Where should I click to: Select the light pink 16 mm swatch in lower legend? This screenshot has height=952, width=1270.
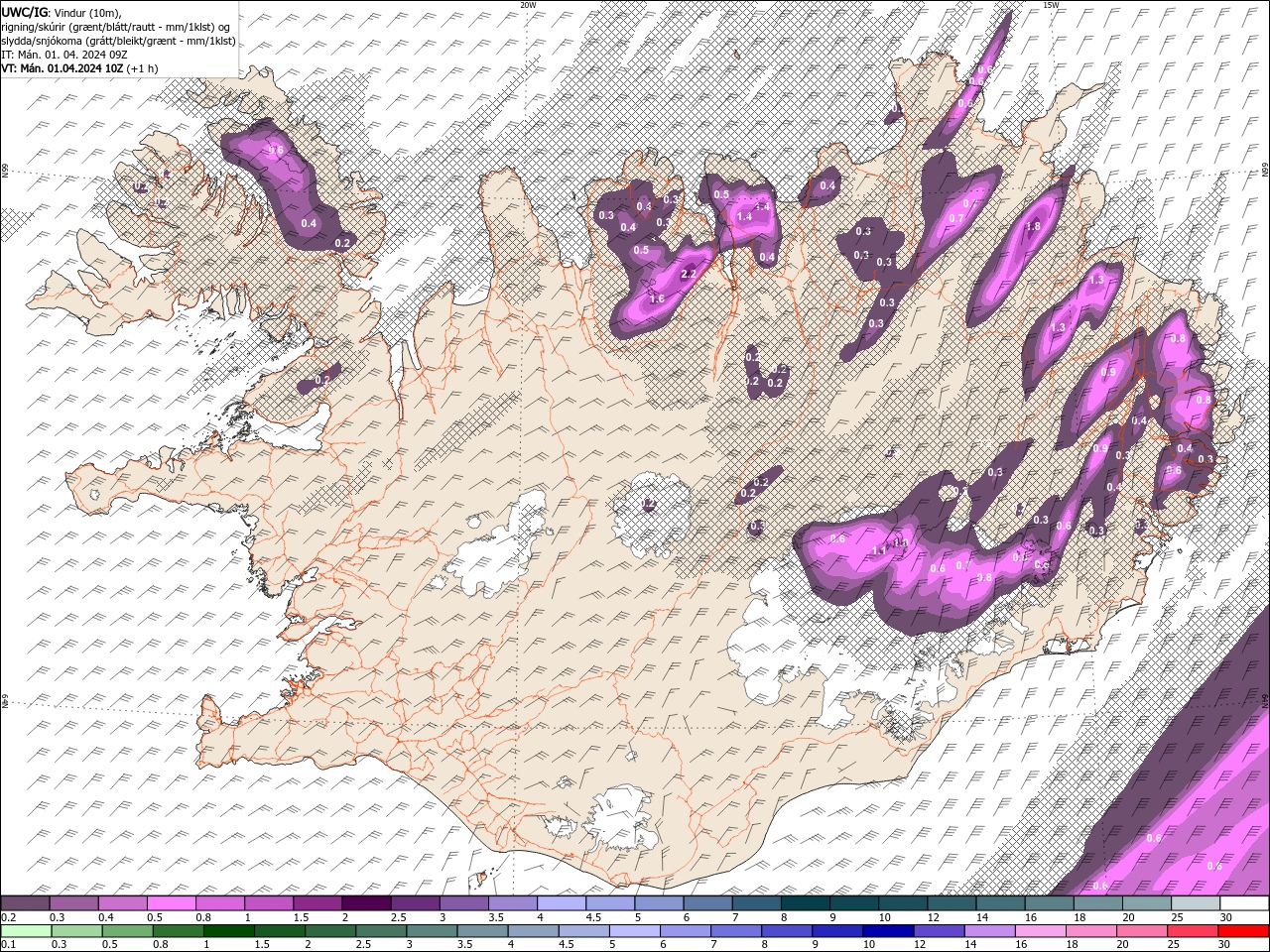pyautogui.click(x=1040, y=930)
